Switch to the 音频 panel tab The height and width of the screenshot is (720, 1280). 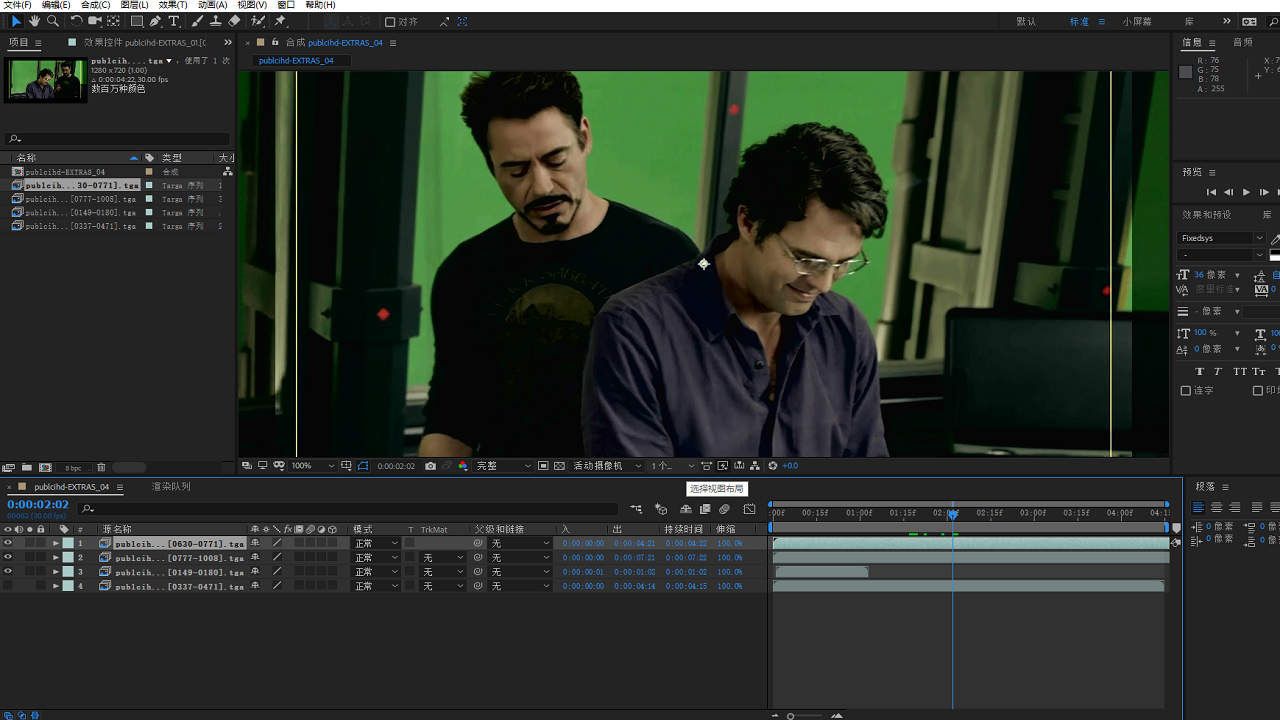pyautogui.click(x=1243, y=42)
